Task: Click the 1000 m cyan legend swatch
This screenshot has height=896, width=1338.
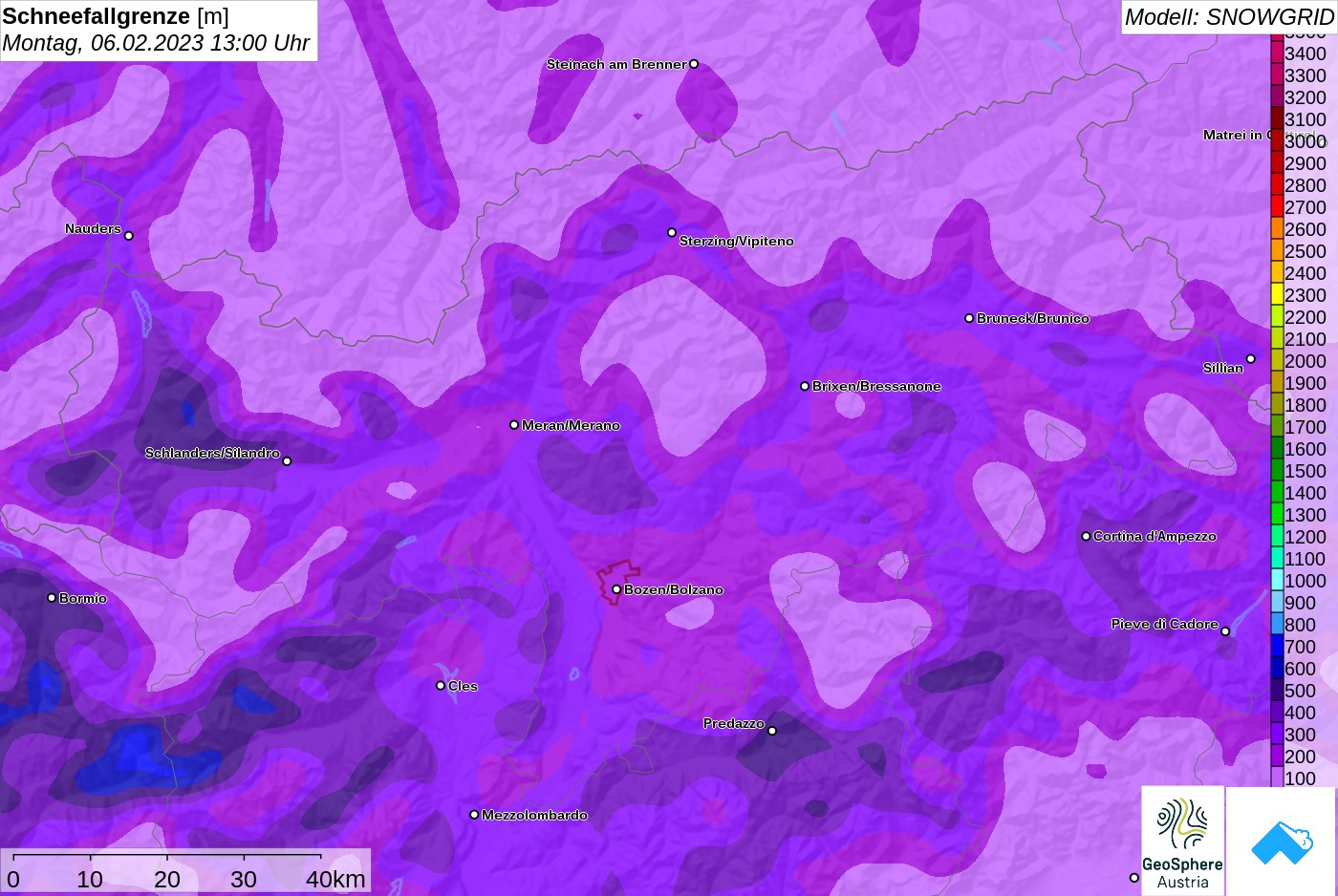Action: [x=1277, y=580]
